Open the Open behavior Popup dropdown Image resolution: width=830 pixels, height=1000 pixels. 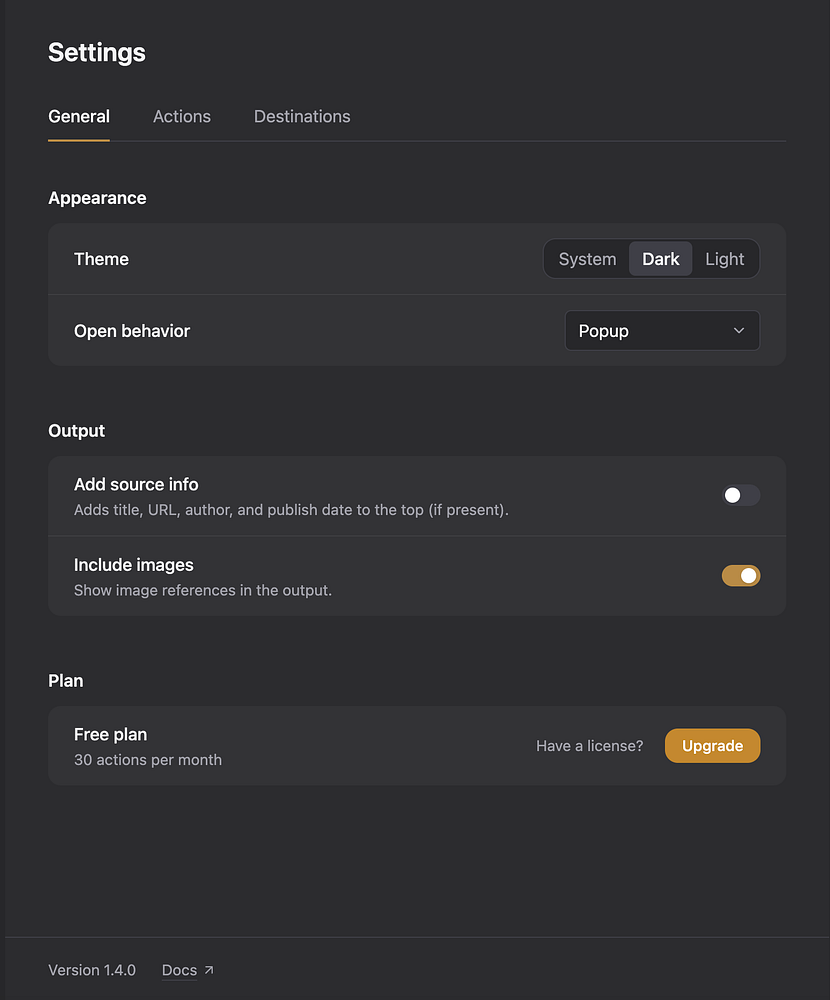(x=661, y=331)
